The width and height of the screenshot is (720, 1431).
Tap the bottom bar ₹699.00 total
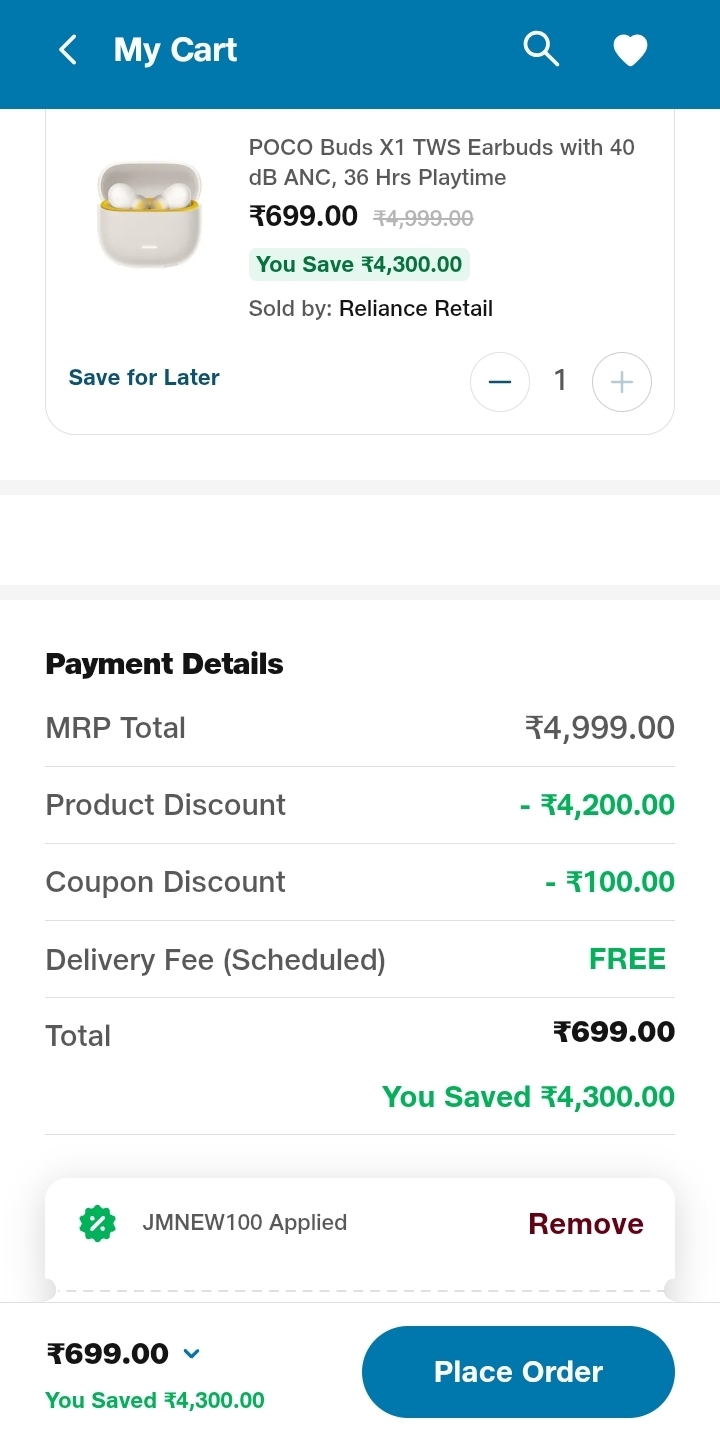pos(108,1354)
